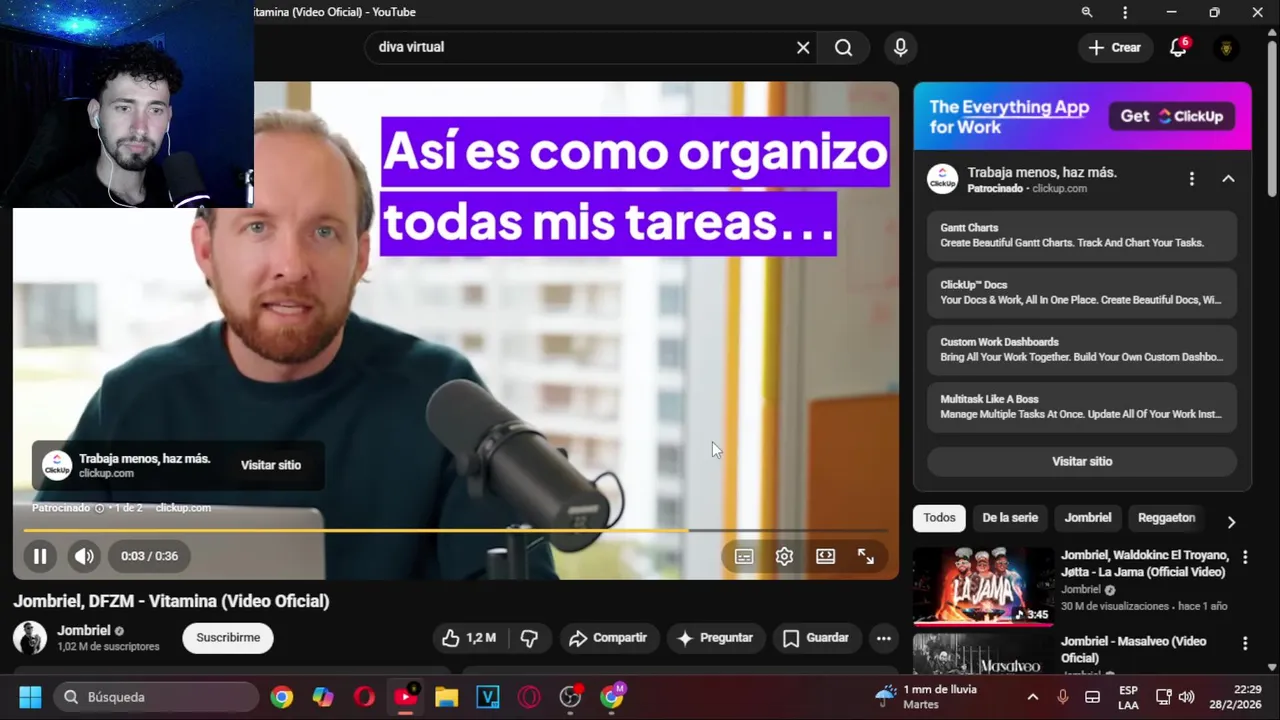Open Gantt Charts ad link
Screen dimensions: 1280x720
(1082, 235)
